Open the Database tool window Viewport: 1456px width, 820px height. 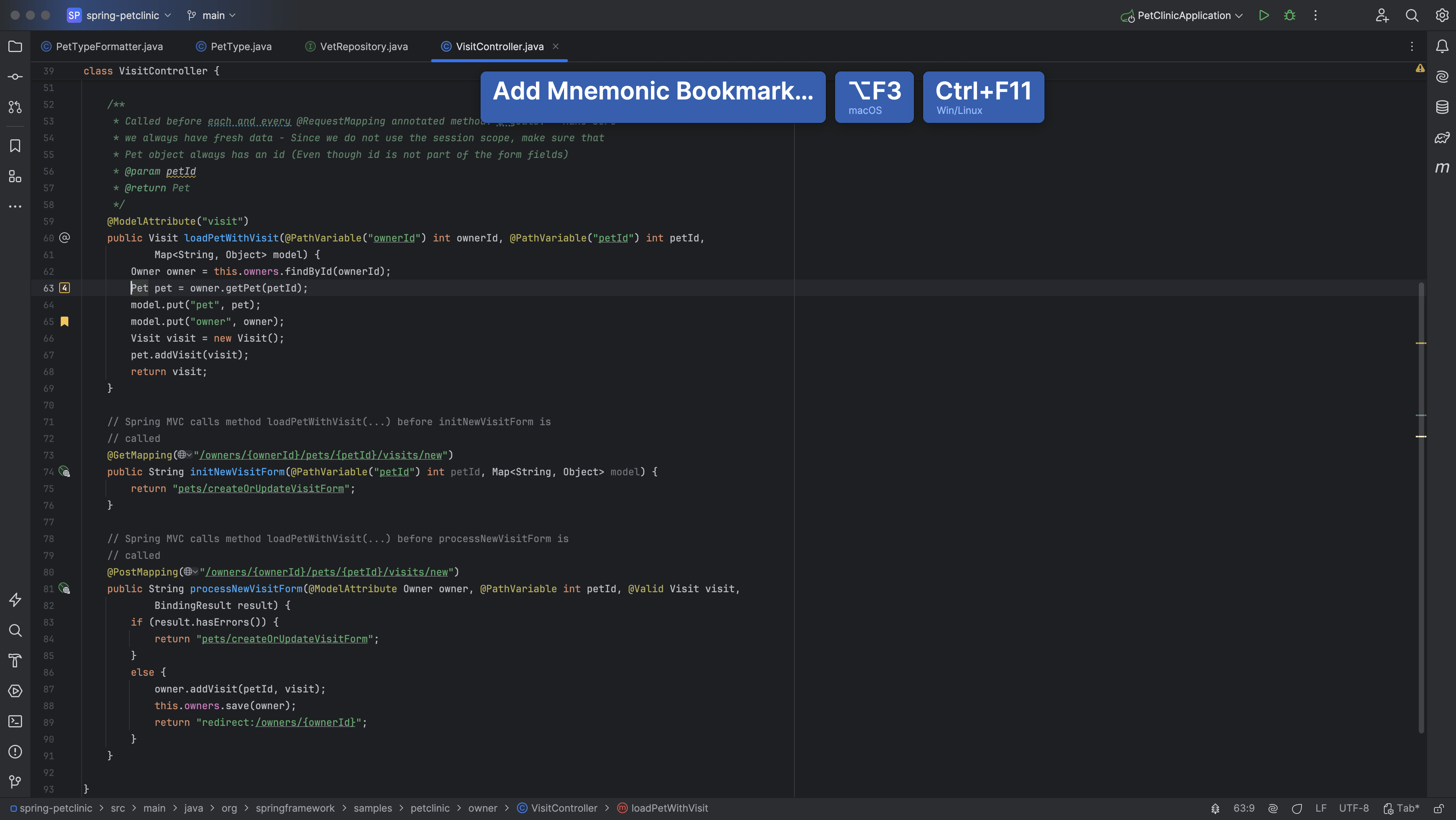1442,107
